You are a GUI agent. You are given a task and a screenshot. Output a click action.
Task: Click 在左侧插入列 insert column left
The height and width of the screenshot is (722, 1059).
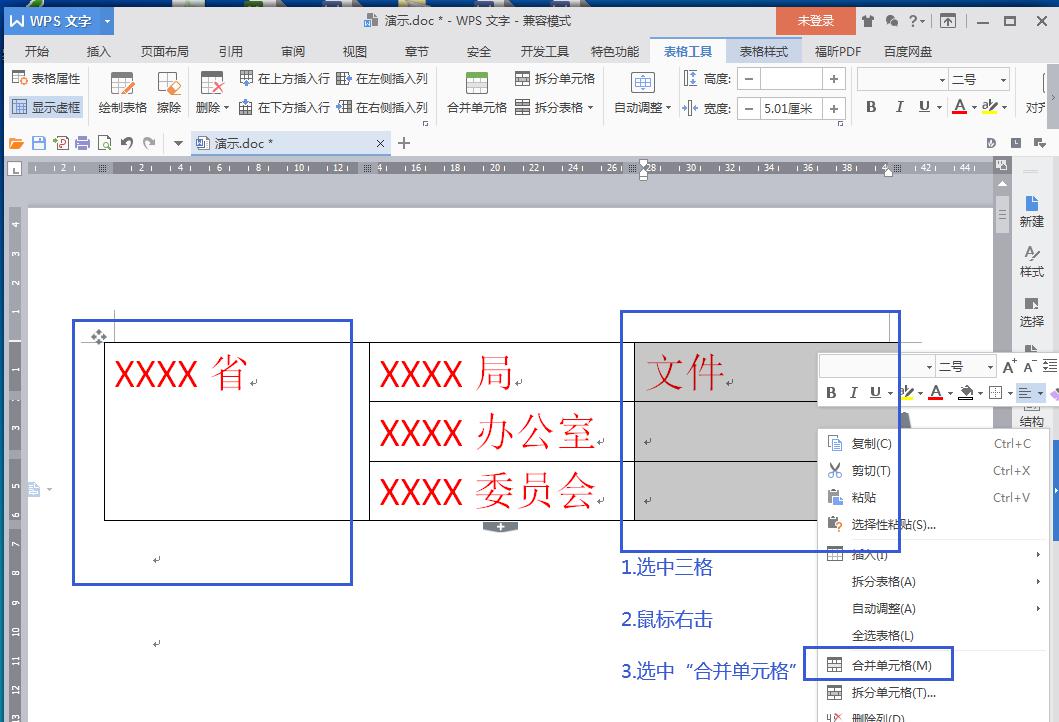click(382, 78)
